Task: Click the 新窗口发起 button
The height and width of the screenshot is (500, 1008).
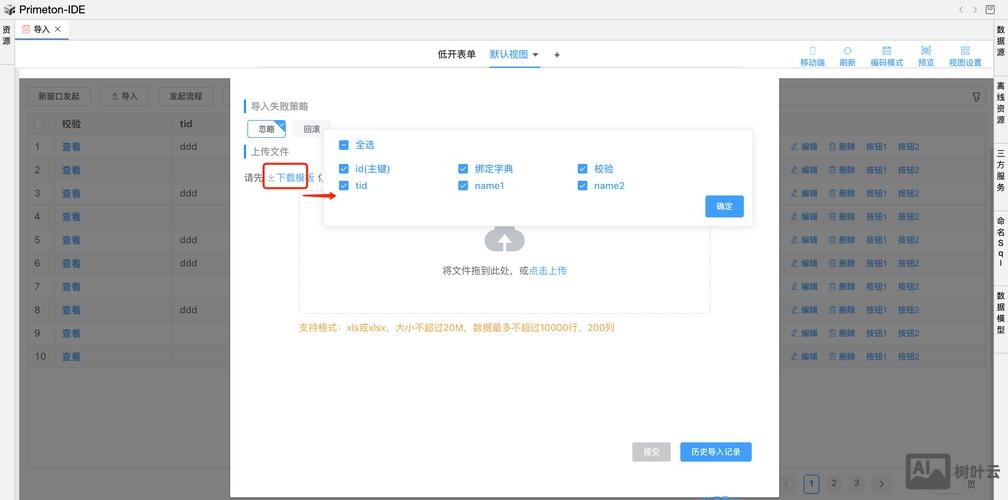Action: point(58,96)
